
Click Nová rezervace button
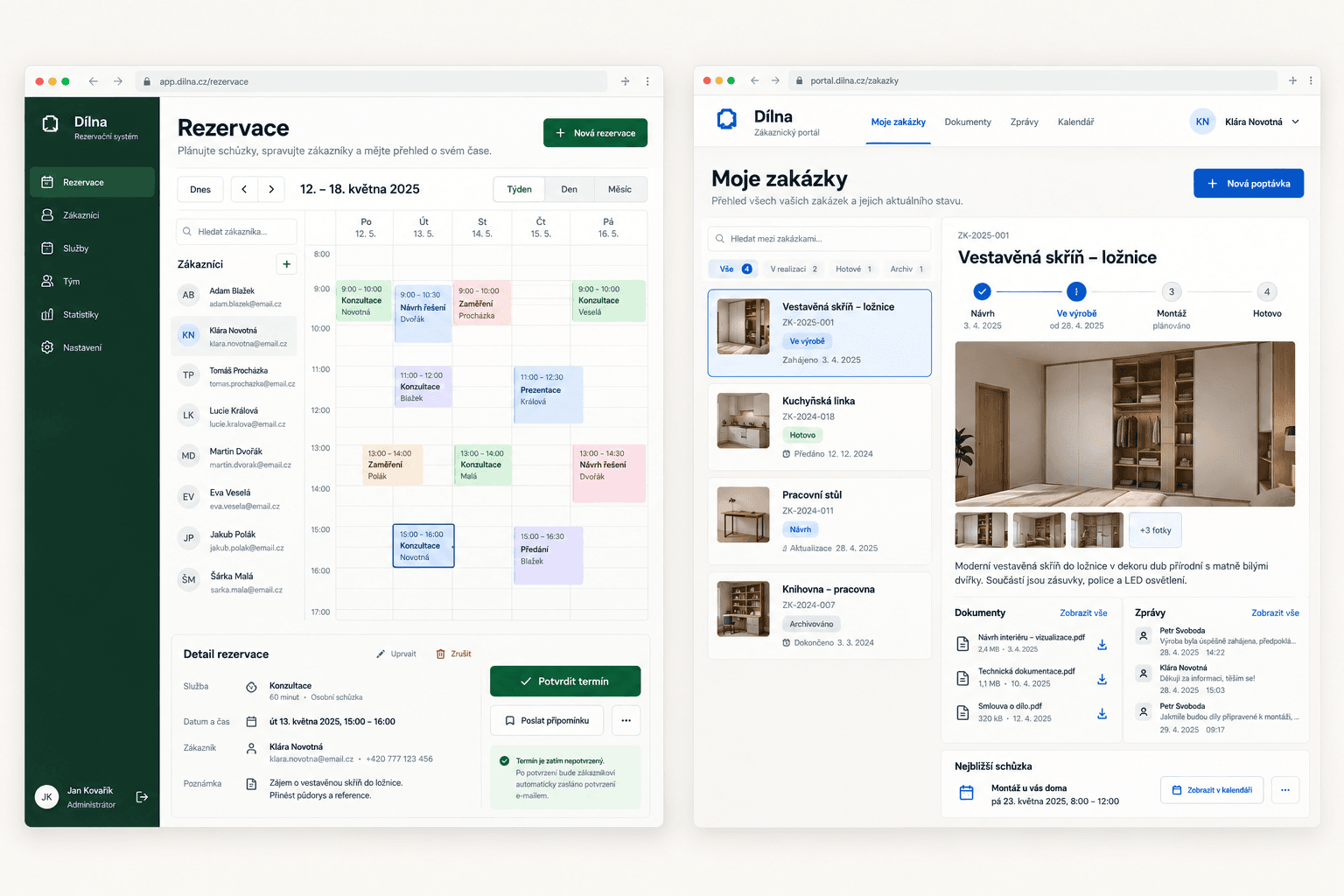coord(596,133)
